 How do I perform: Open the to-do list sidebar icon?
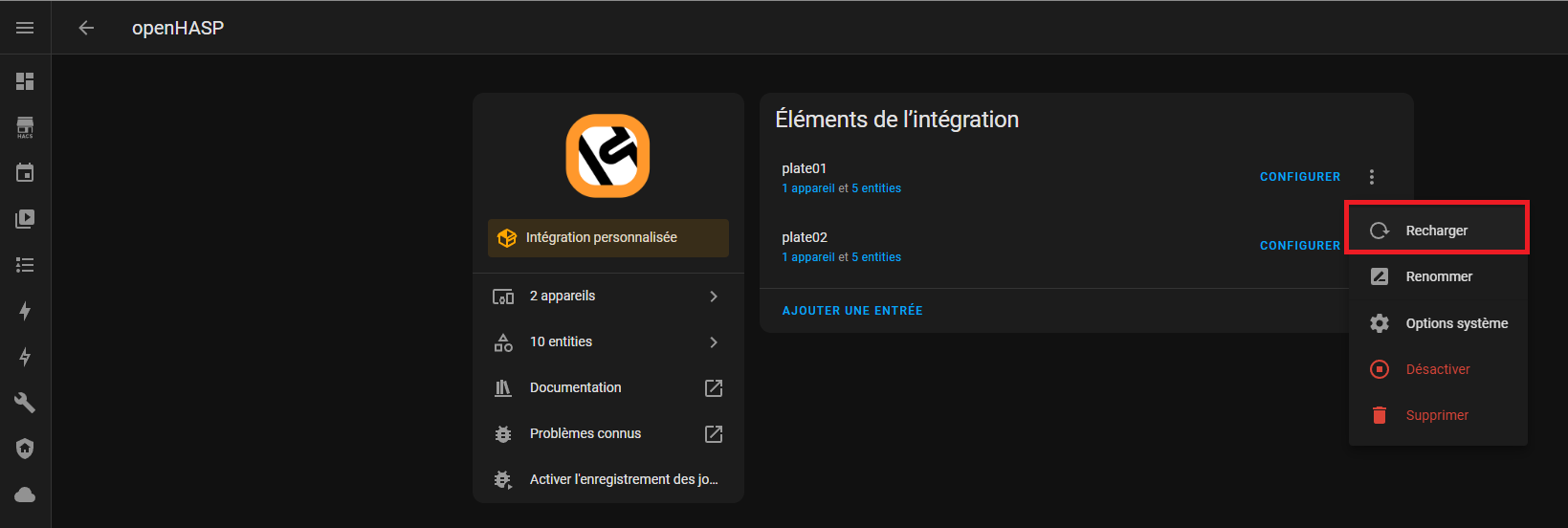click(x=25, y=265)
